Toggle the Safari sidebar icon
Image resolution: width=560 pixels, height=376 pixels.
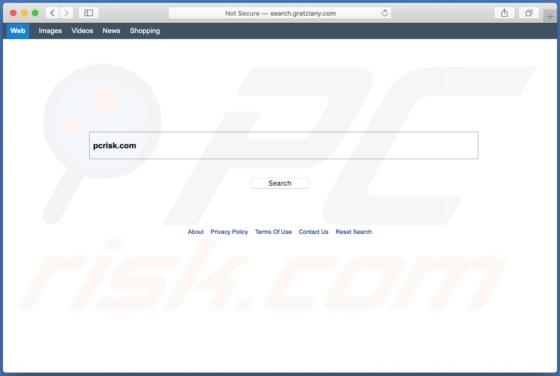click(89, 13)
